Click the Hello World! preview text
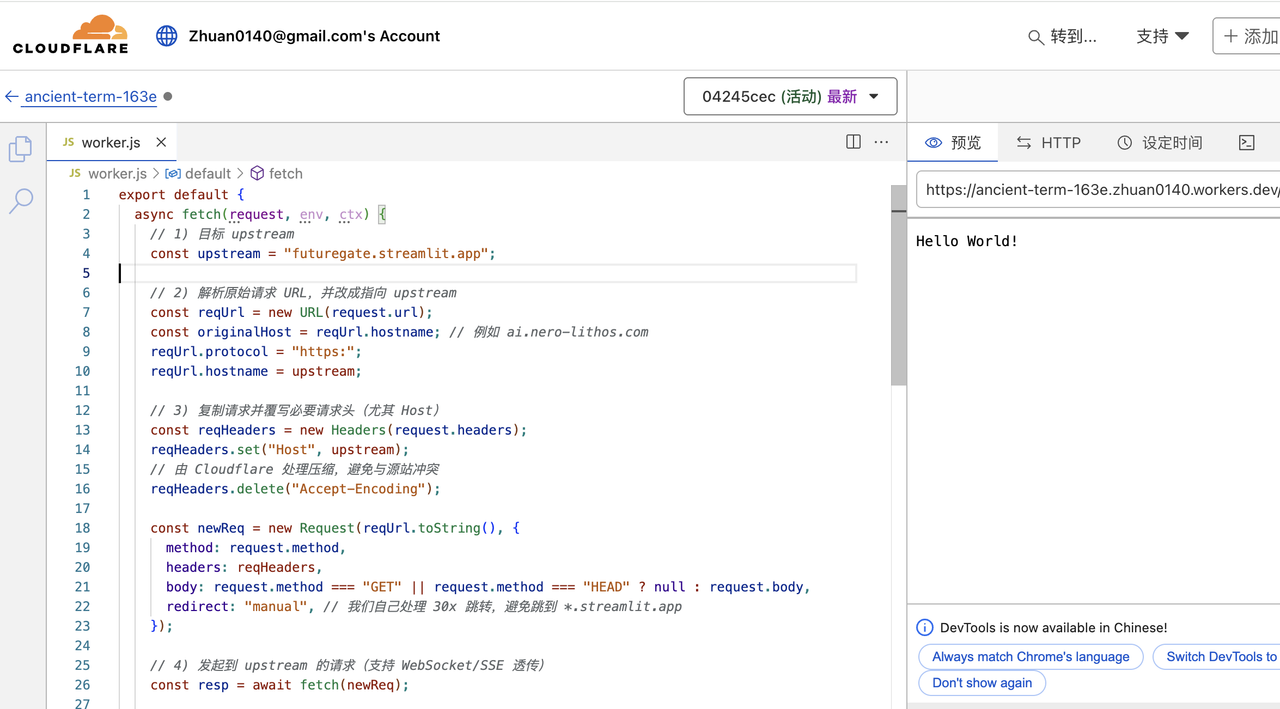Viewport: 1280px width, 709px height. (x=967, y=241)
